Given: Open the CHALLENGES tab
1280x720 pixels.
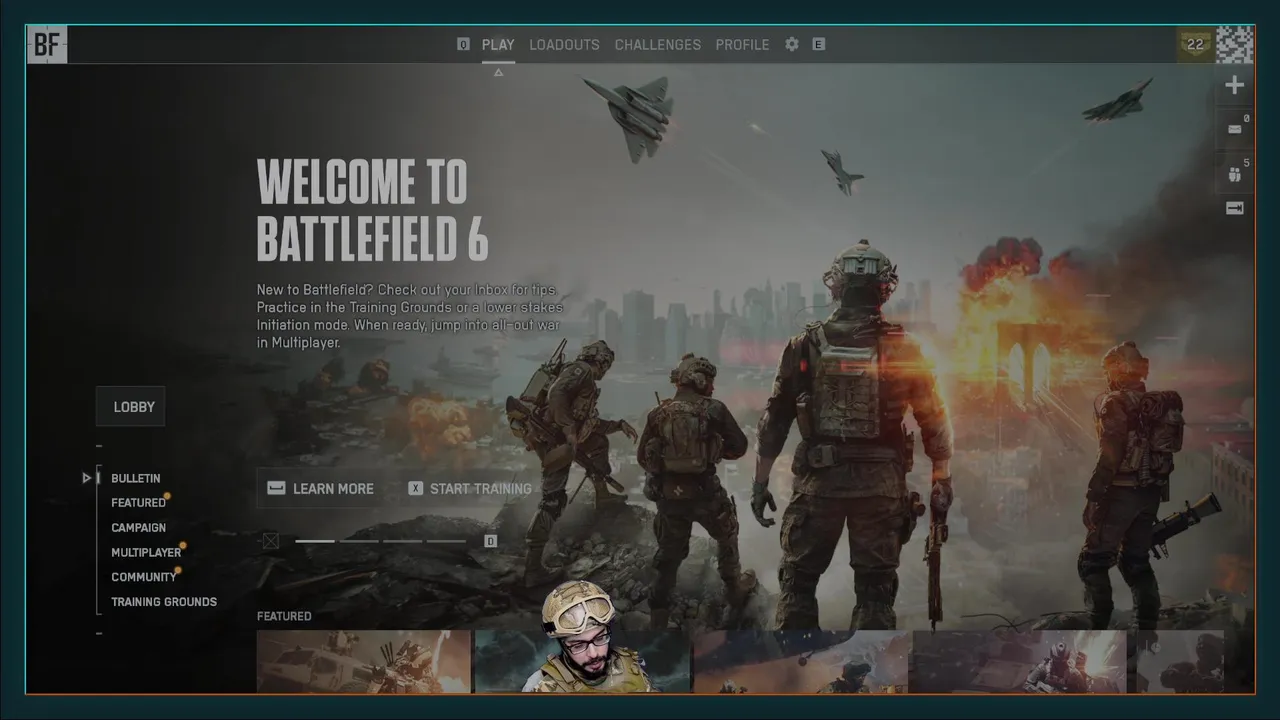Looking at the screenshot, I should [x=658, y=44].
